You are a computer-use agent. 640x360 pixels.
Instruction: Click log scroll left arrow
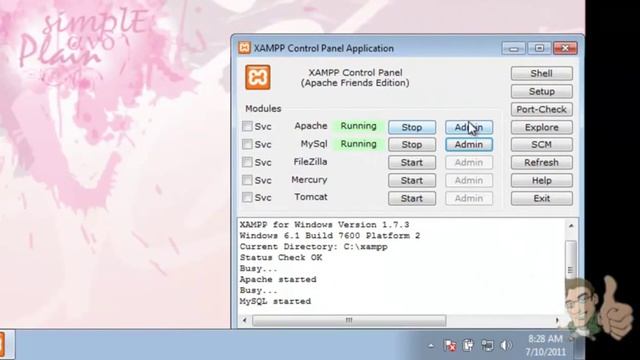pyautogui.click(x=244, y=320)
